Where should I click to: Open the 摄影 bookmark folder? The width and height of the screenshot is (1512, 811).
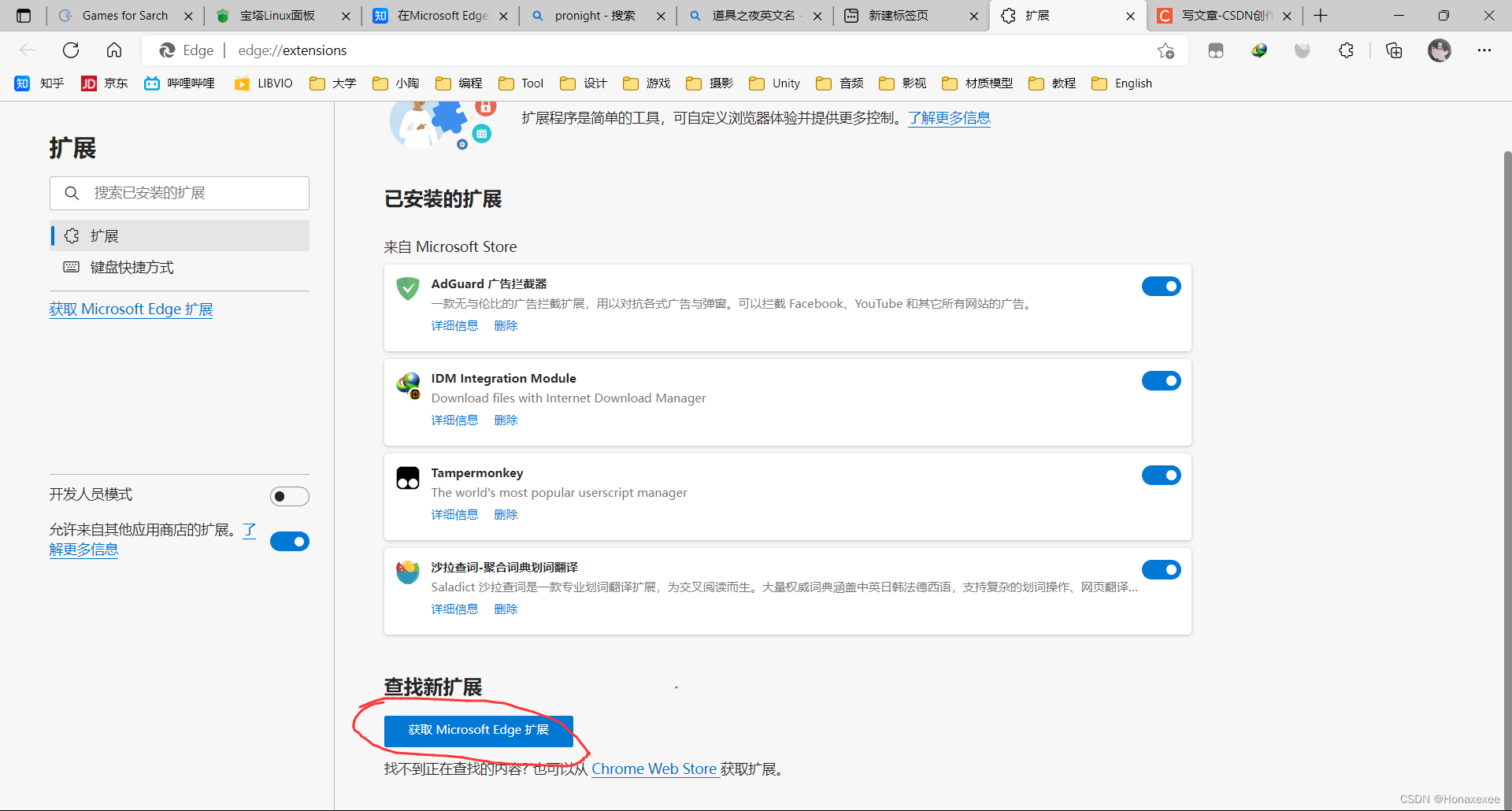click(710, 83)
